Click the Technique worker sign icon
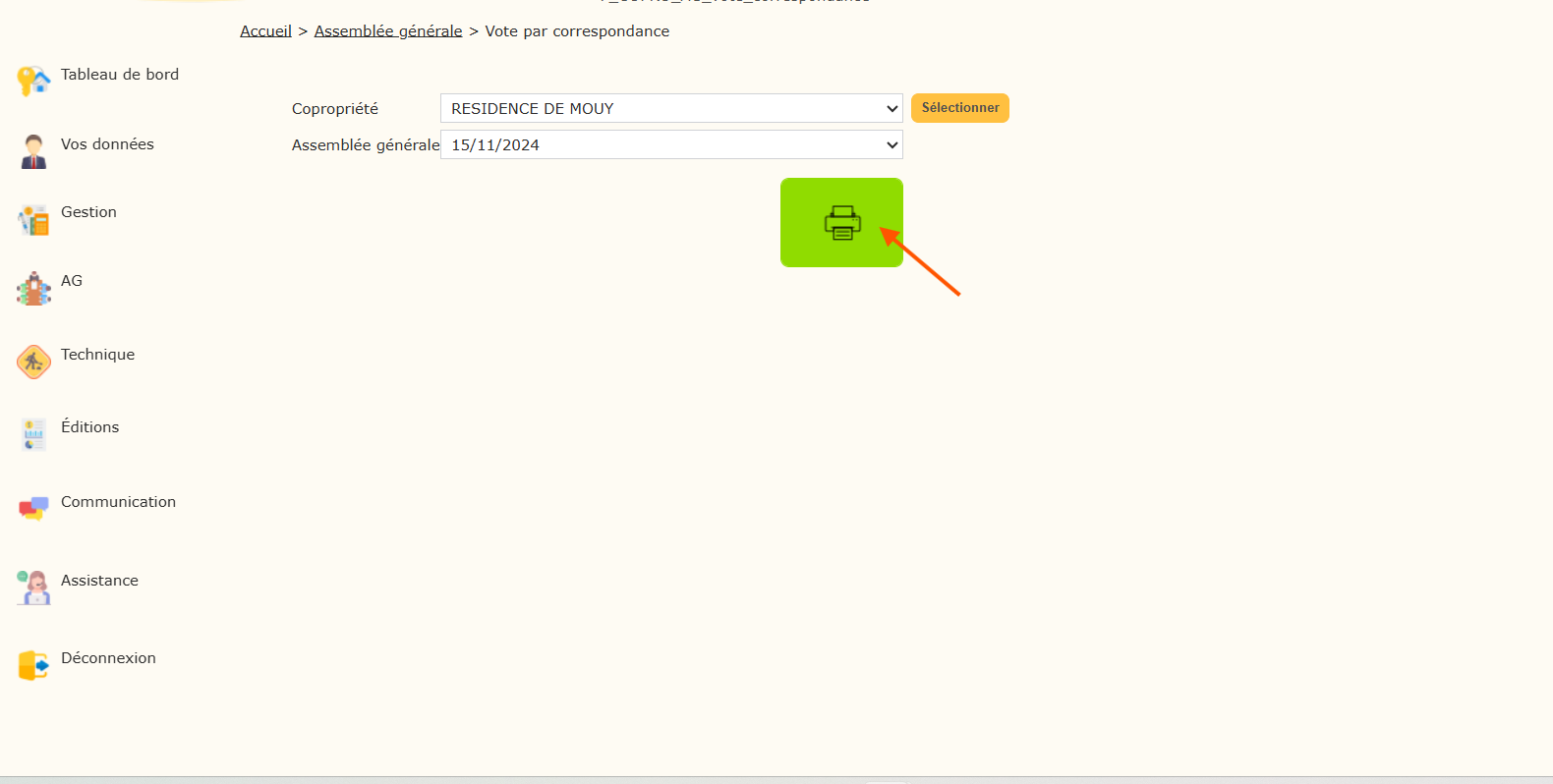The width and height of the screenshot is (1553, 784). pyautogui.click(x=33, y=362)
